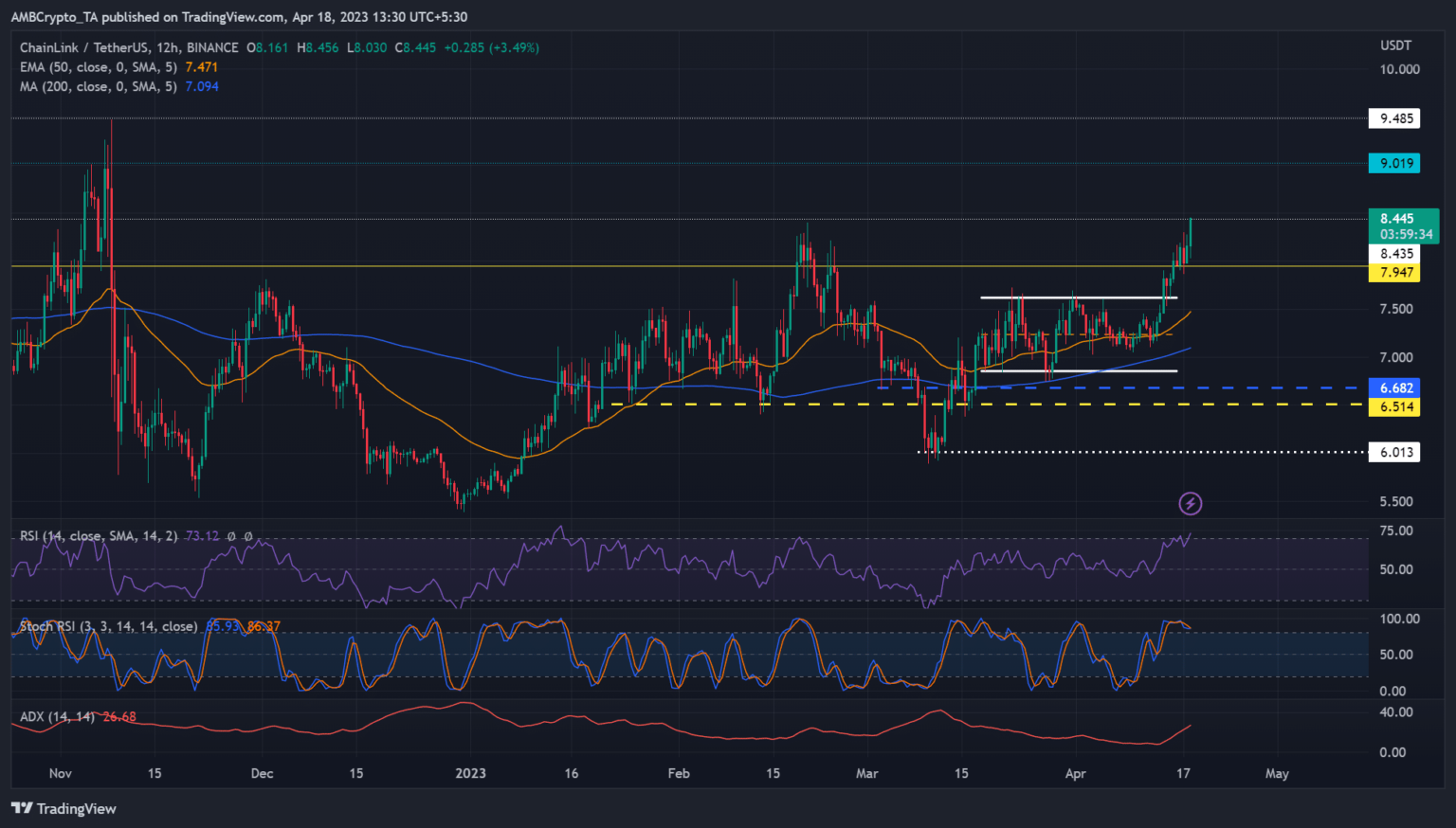Image resolution: width=1456 pixels, height=828 pixels.
Task: Select the yellow 6.514 price level tag
Action: 1395,406
